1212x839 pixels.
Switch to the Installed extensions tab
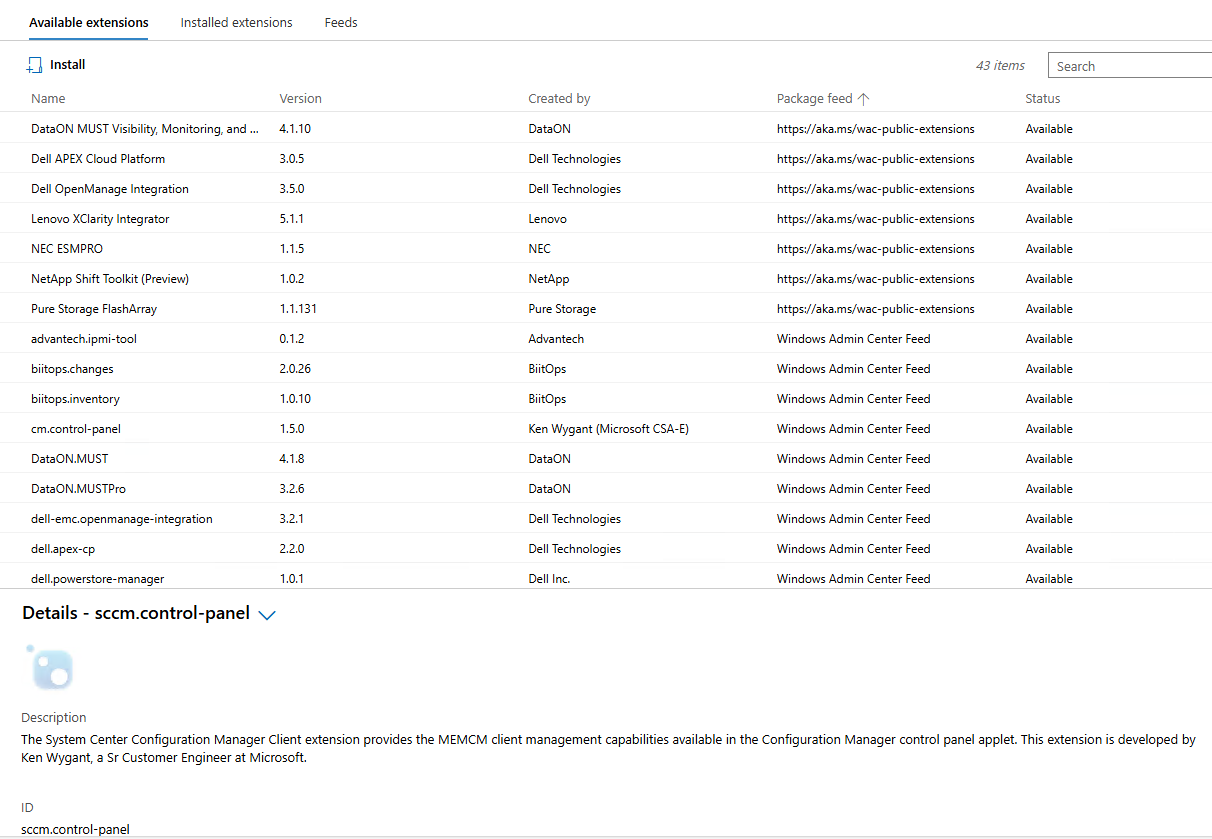pos(236,22)
